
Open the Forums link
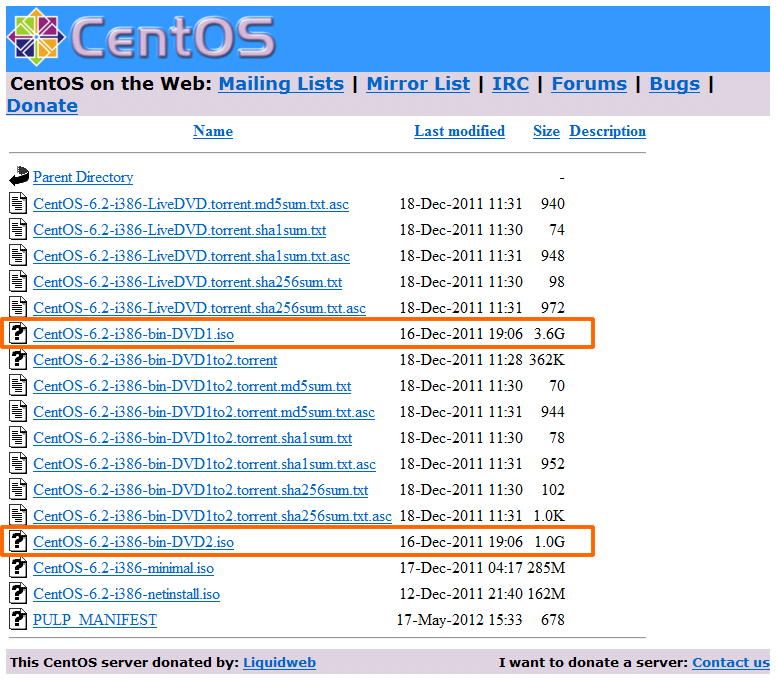pyautogui.click(x=589, y=84)
